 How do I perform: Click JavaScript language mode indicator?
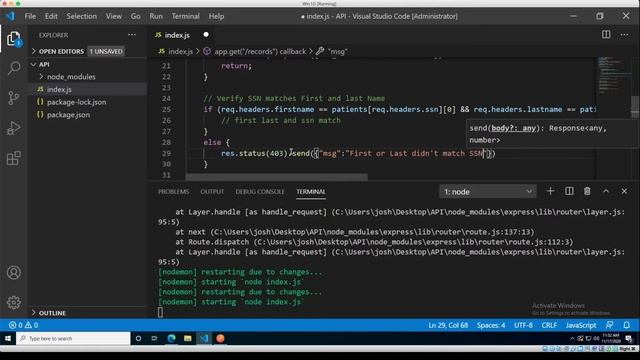pos(581,325)
